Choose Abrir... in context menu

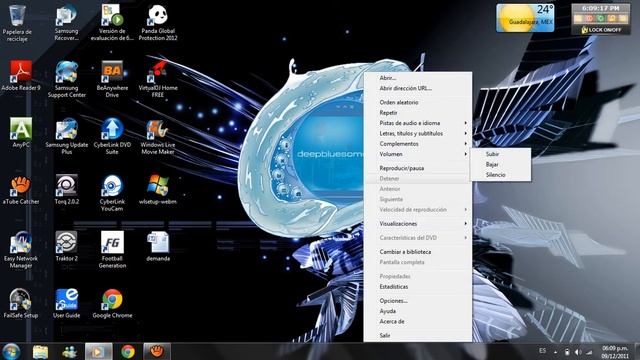pyautogui.click(x=418, y=78)
